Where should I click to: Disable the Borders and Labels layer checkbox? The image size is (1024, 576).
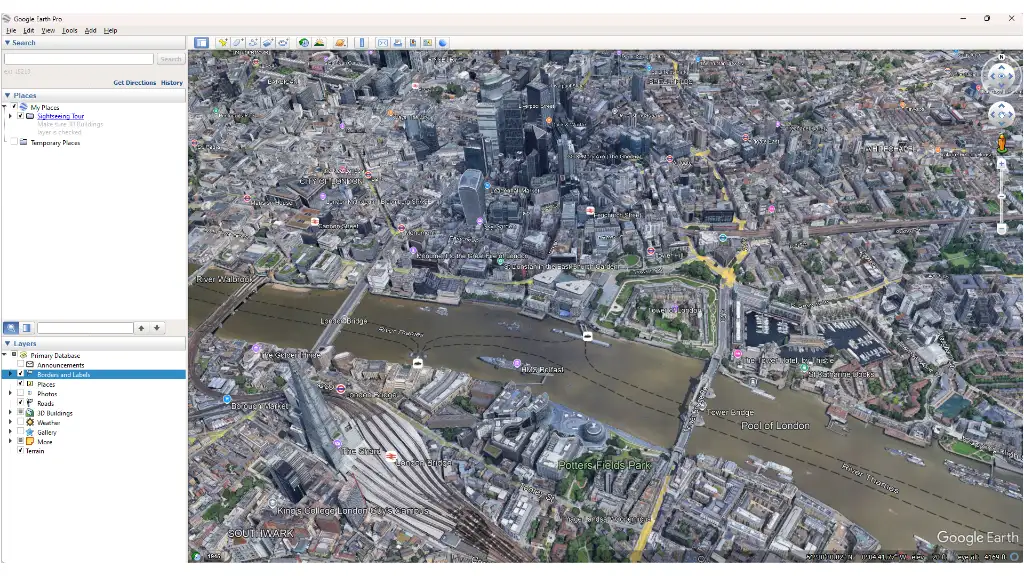21,374
